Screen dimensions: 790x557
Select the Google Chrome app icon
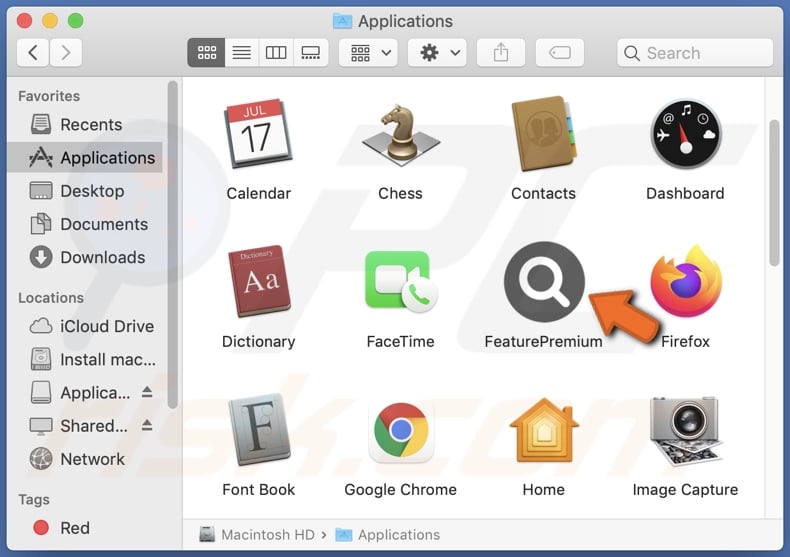click(401, 430)
